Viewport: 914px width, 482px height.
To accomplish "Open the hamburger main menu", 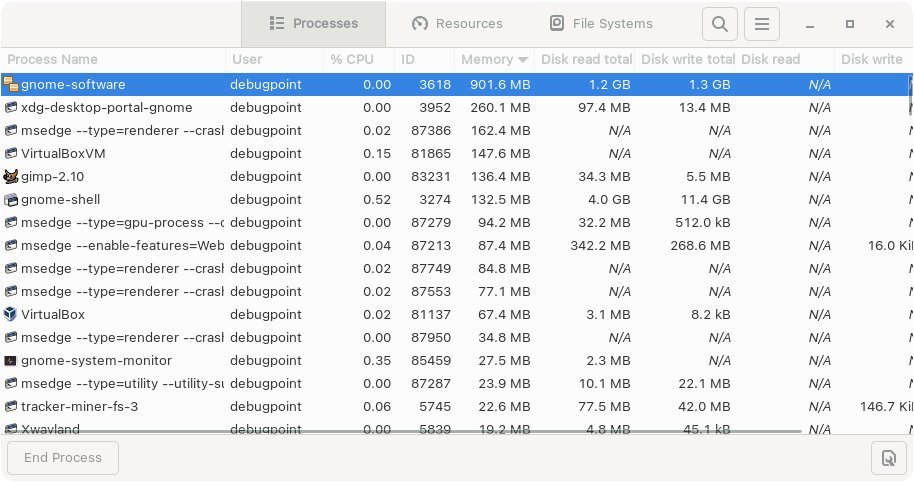I will click(x=761, y=24).
